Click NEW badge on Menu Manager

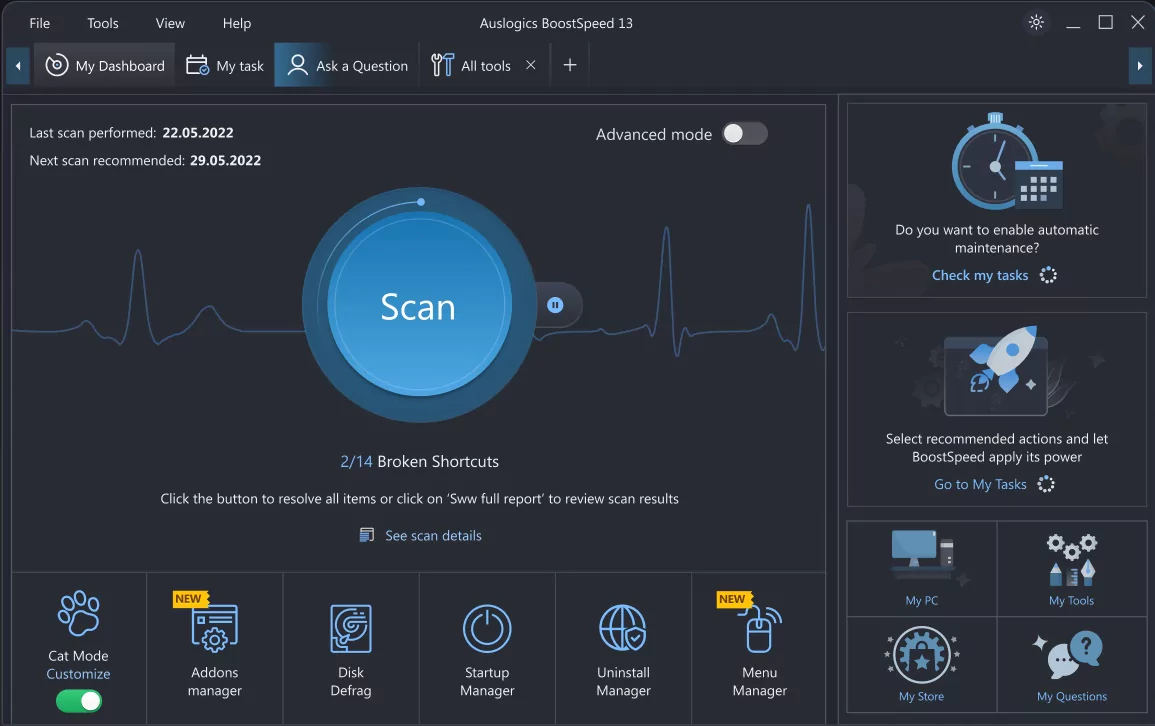click(734, 599)
